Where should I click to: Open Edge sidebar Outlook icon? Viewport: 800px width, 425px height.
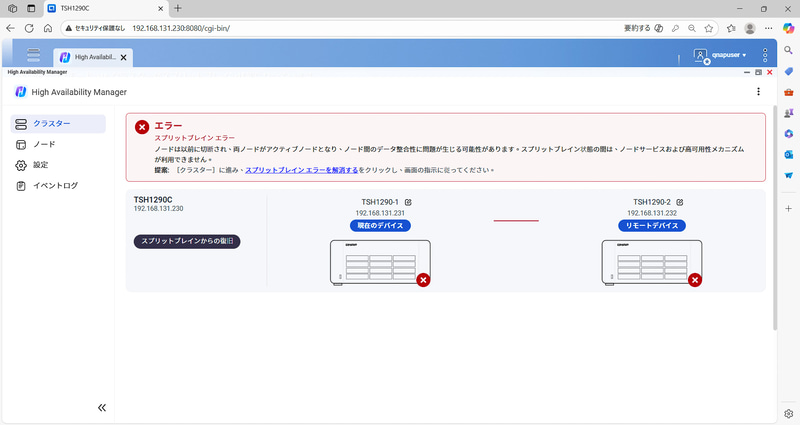[788, 154]
